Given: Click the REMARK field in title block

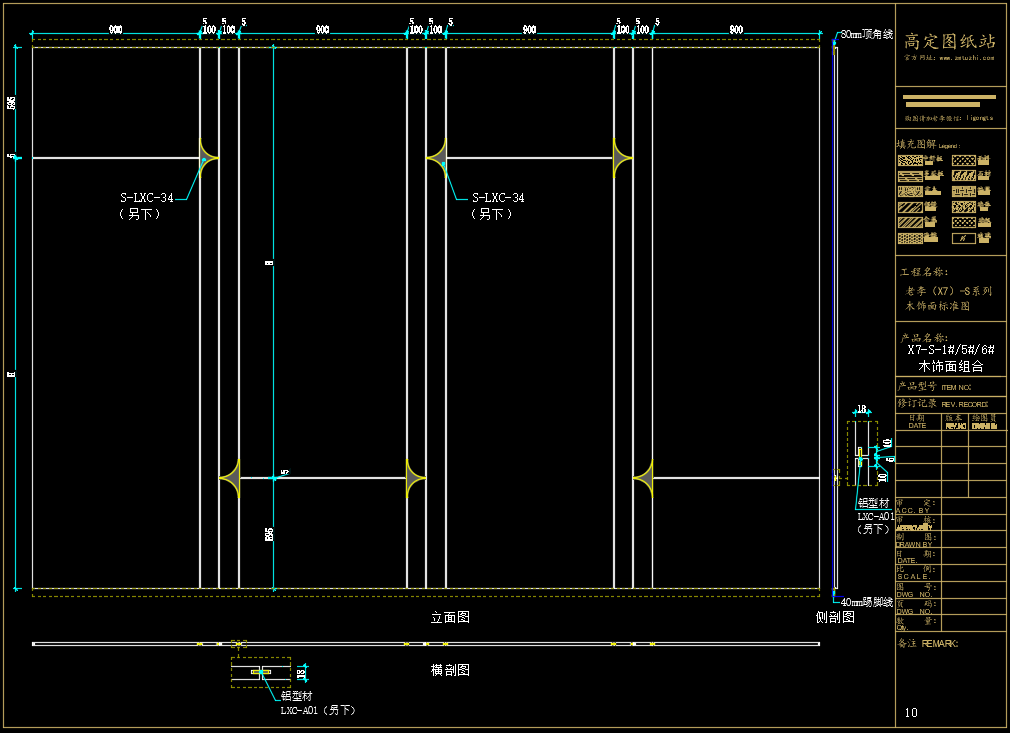Looking at the screenshot, I should click(940, 644).
